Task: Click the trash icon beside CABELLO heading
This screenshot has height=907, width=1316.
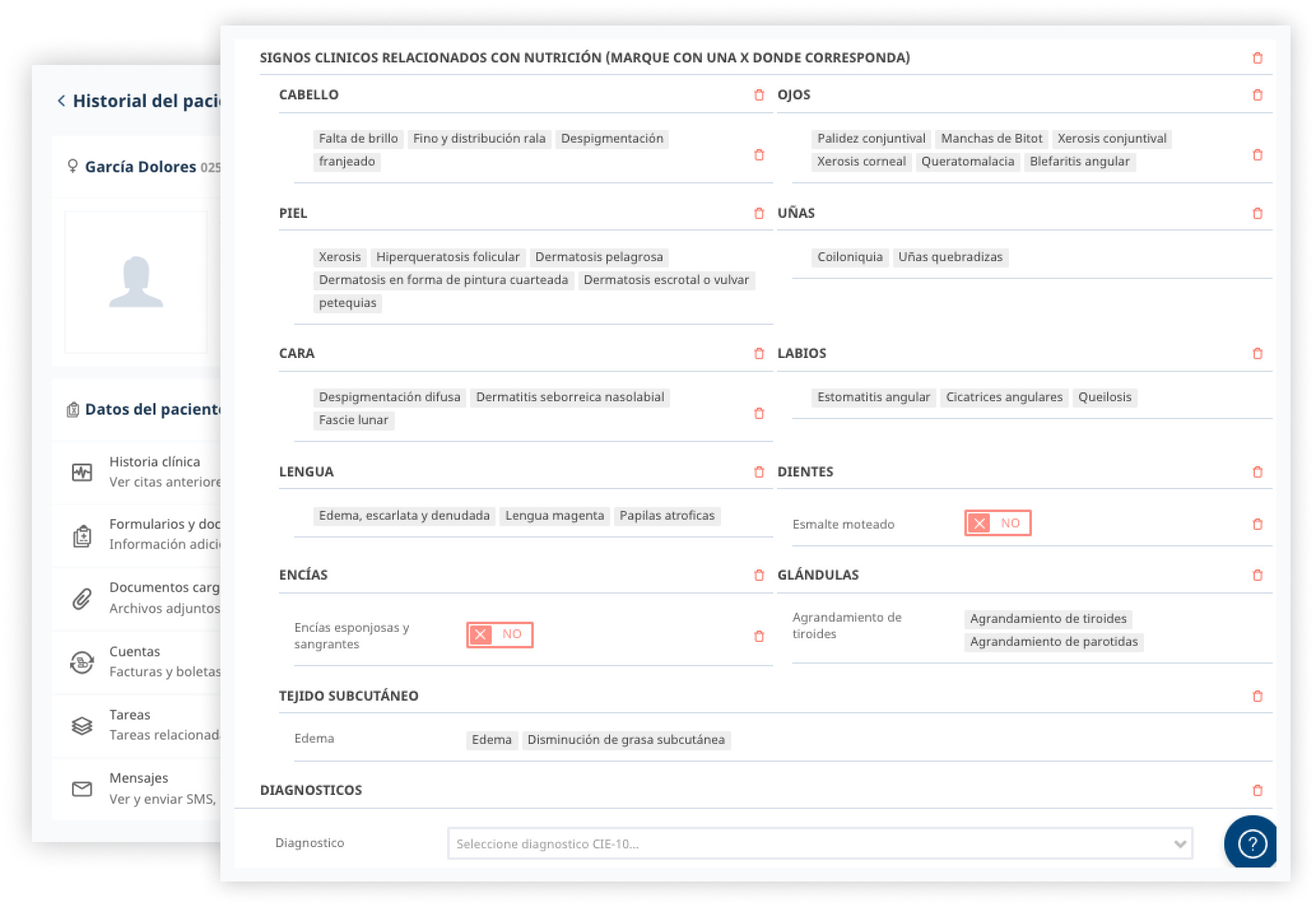Action: point(759,95)
